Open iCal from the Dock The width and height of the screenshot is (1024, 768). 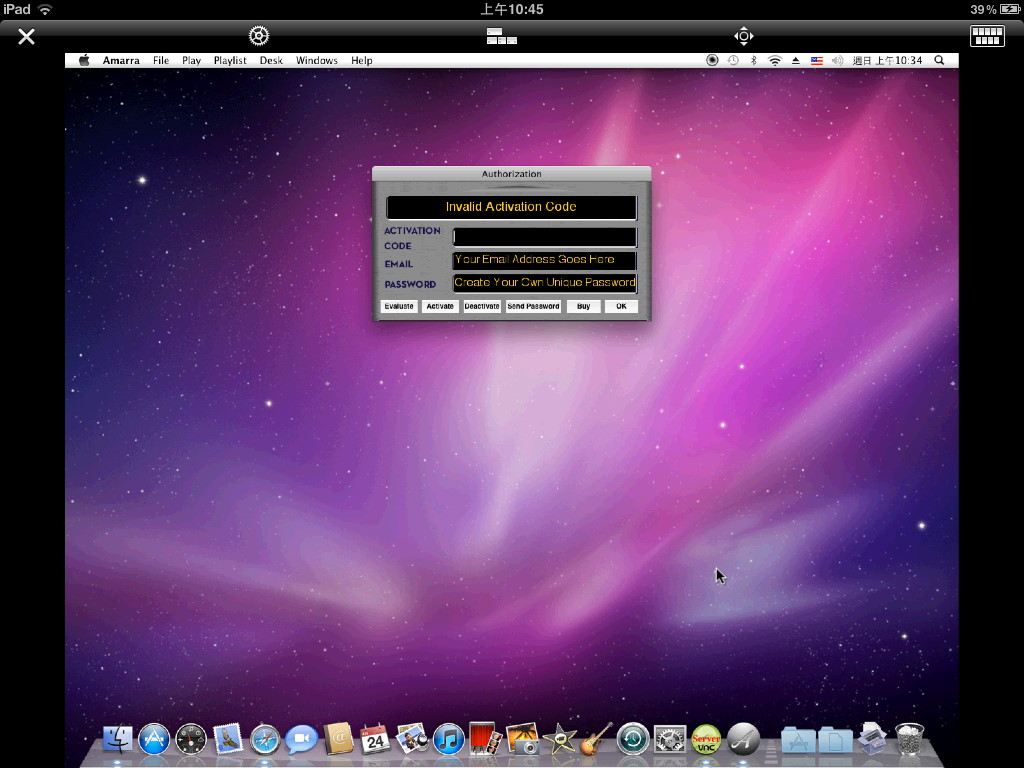(x=375, y=739)
